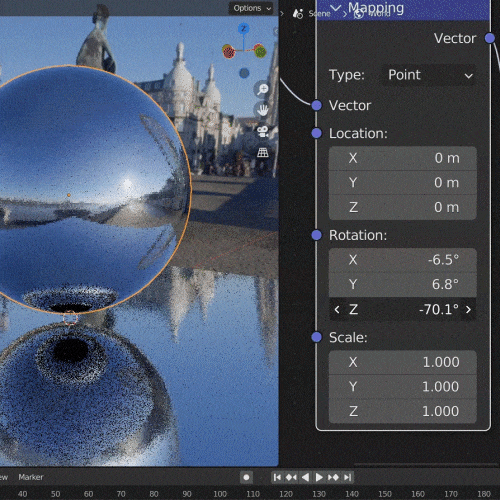
Task: Play animation forward
Action: pyautogui.click(x=319, y=477)
